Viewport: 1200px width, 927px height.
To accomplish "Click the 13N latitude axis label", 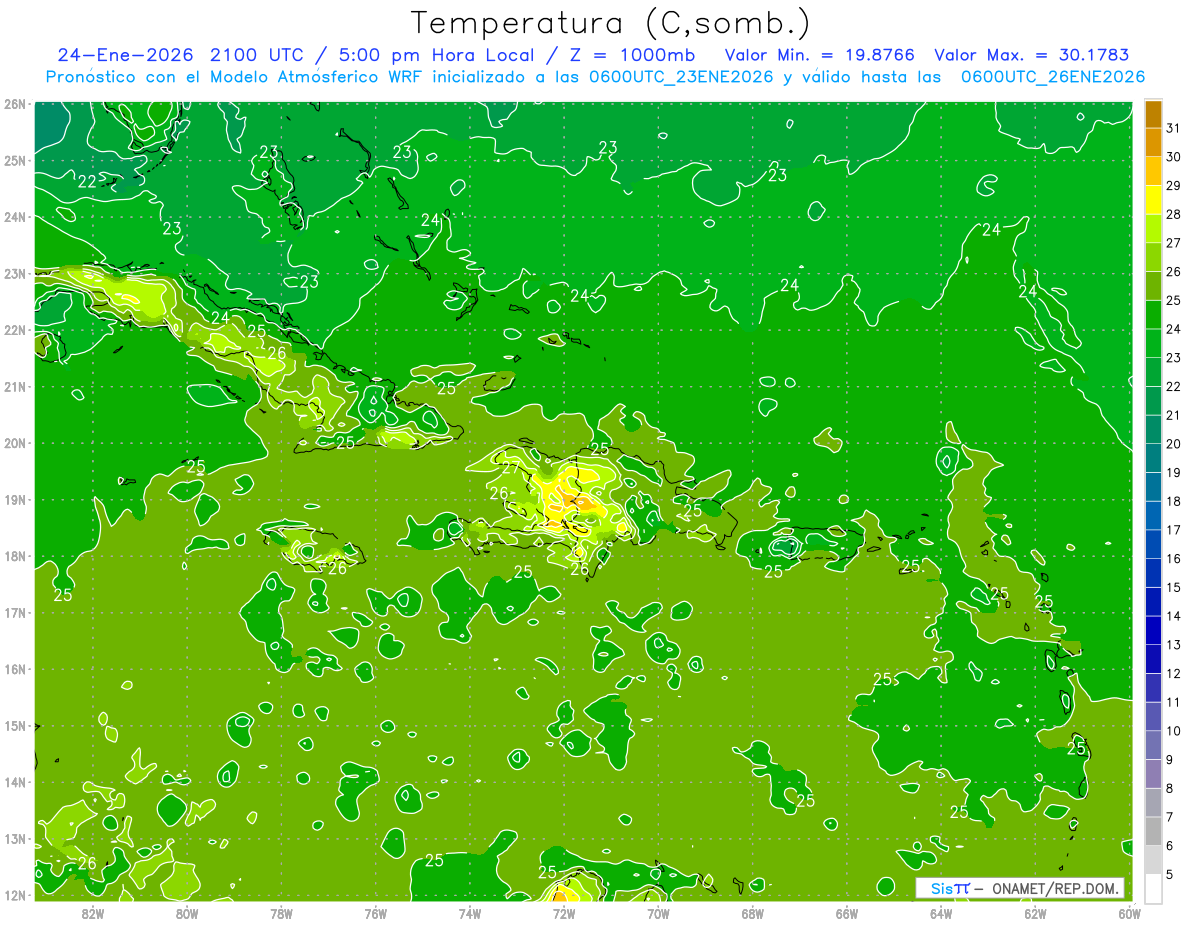I will pyautogui.click(x=15, y=838).
